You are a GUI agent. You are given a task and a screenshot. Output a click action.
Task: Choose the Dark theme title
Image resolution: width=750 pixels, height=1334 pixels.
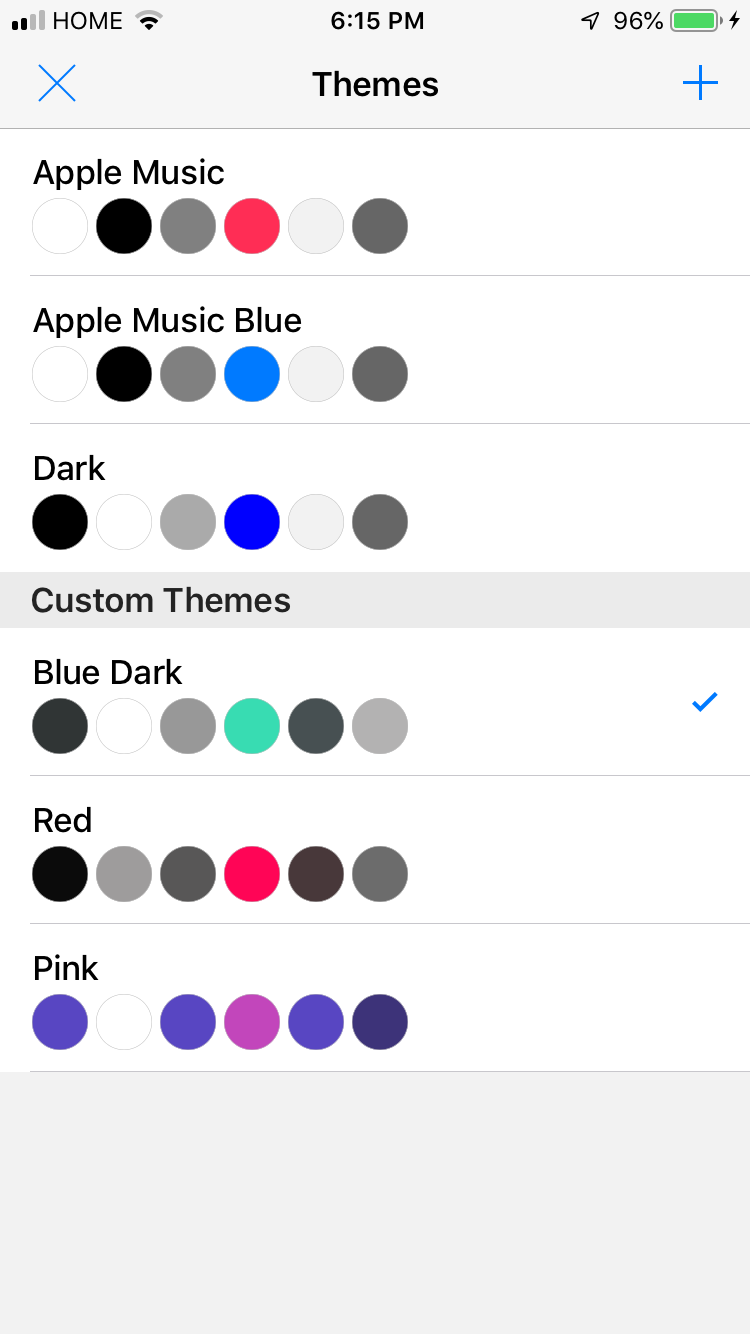(69, 469)
